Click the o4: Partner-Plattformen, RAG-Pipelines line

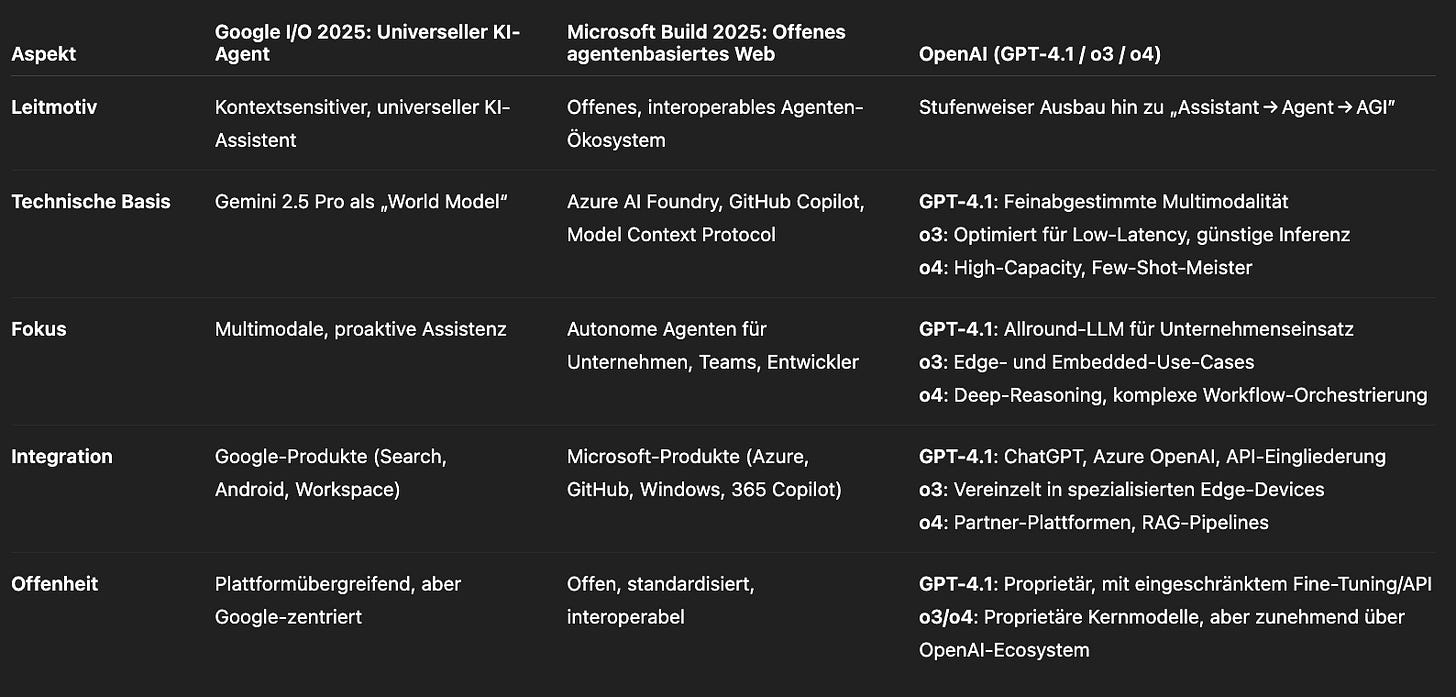click(x=1094, y=522)
